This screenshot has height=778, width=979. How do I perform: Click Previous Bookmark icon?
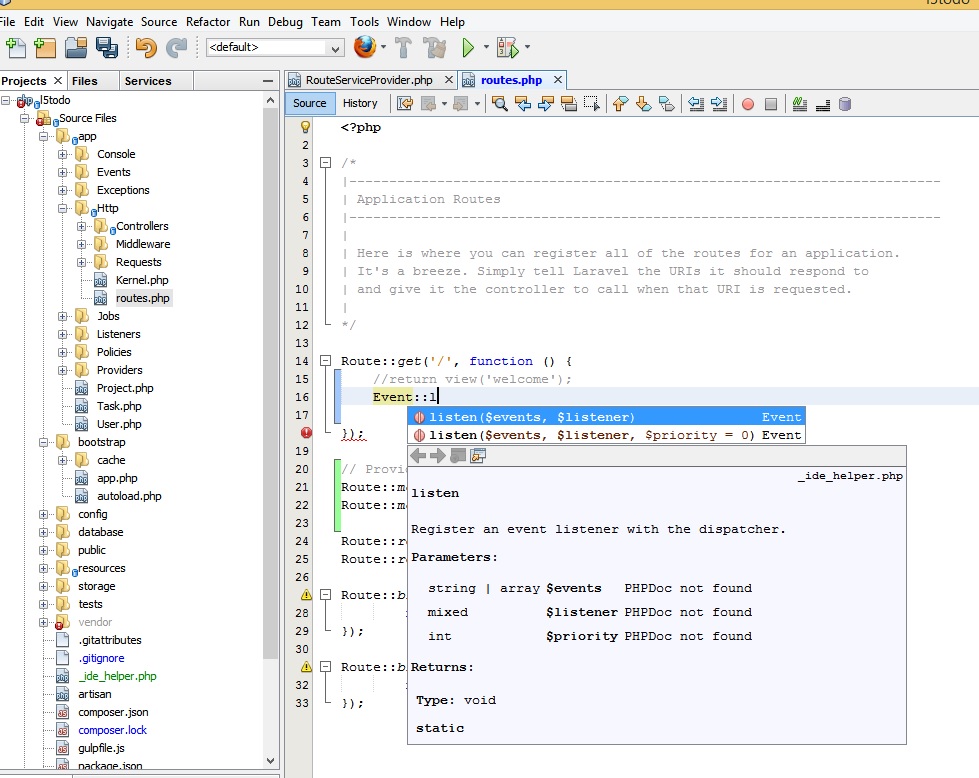(x=620, y=104)
